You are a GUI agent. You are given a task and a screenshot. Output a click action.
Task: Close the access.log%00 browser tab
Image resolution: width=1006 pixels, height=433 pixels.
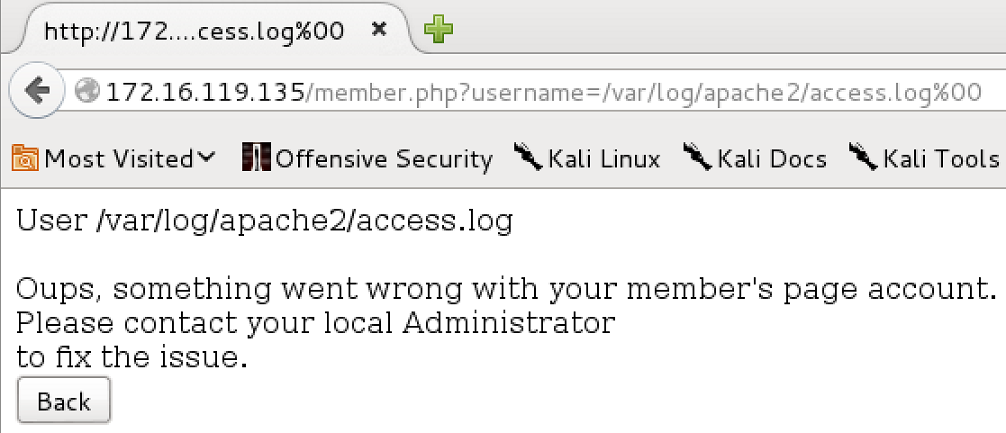coord(379,30)
